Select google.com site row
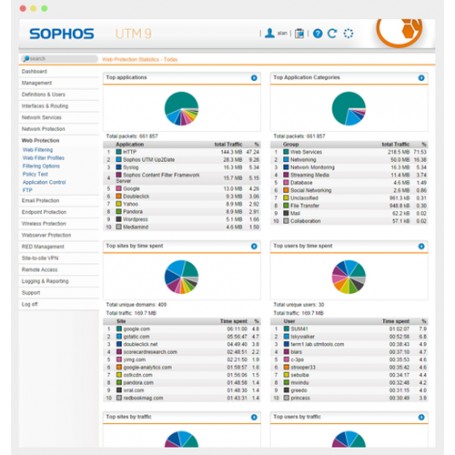The image size is (455, 455). (182, 329)
